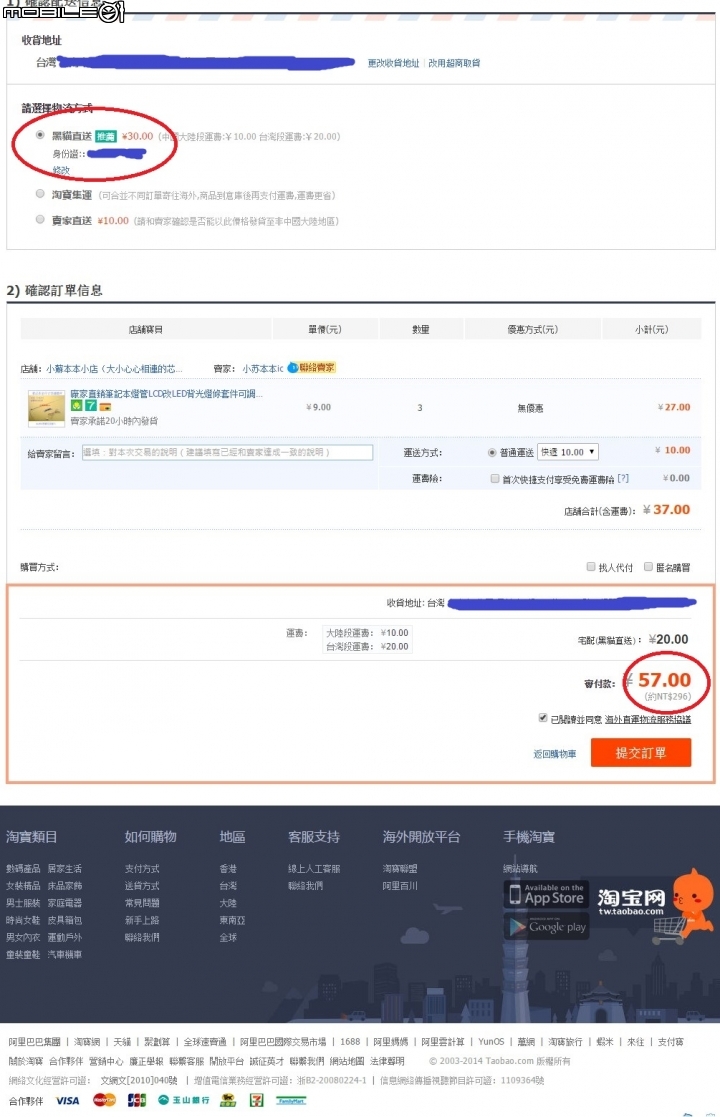Open 線上人工客服 support link
The height and width of the screenshot is (1117, 720).
click(x=314, y=868)
